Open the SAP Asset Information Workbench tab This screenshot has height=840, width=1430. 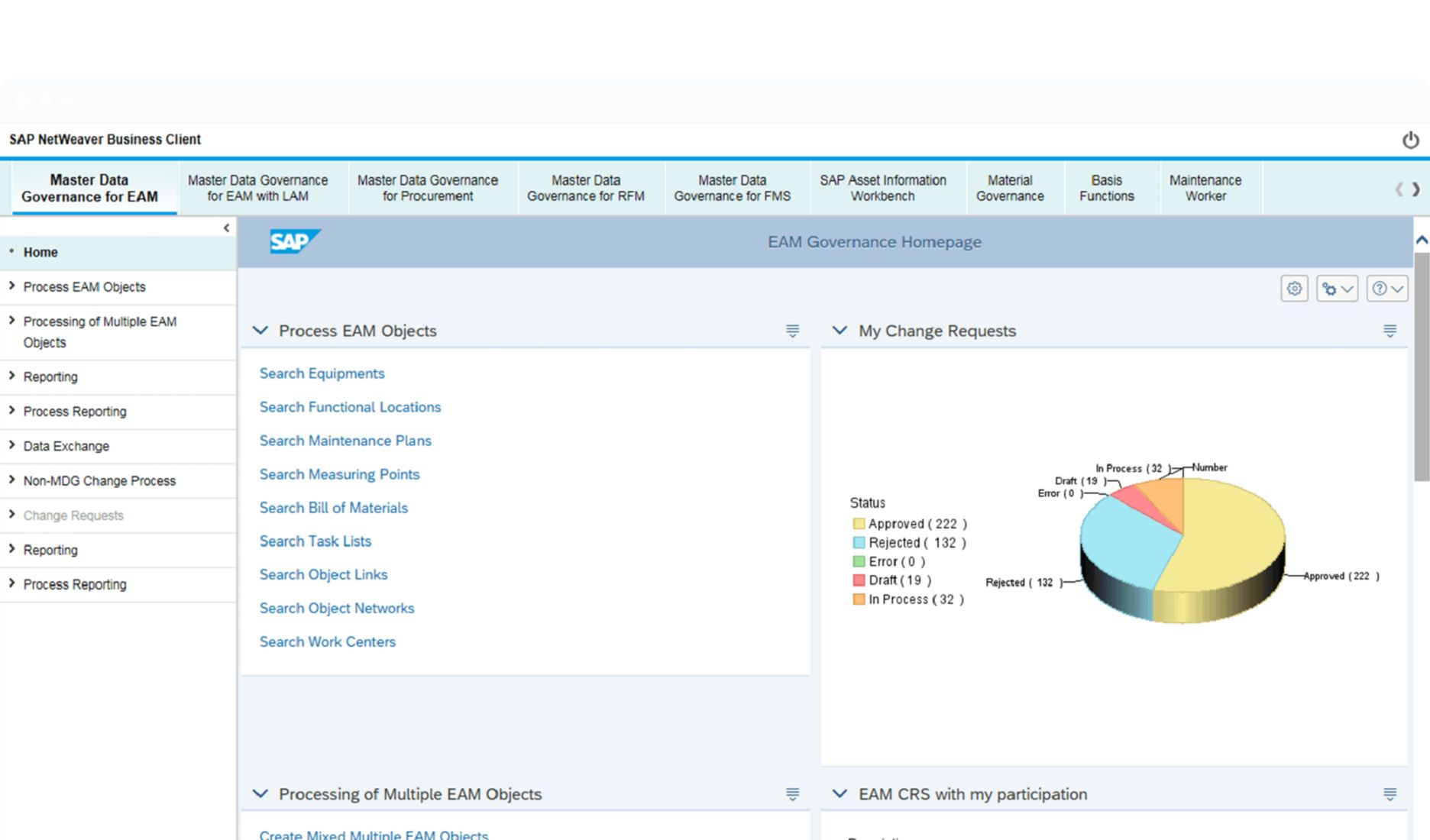point(882,188)
